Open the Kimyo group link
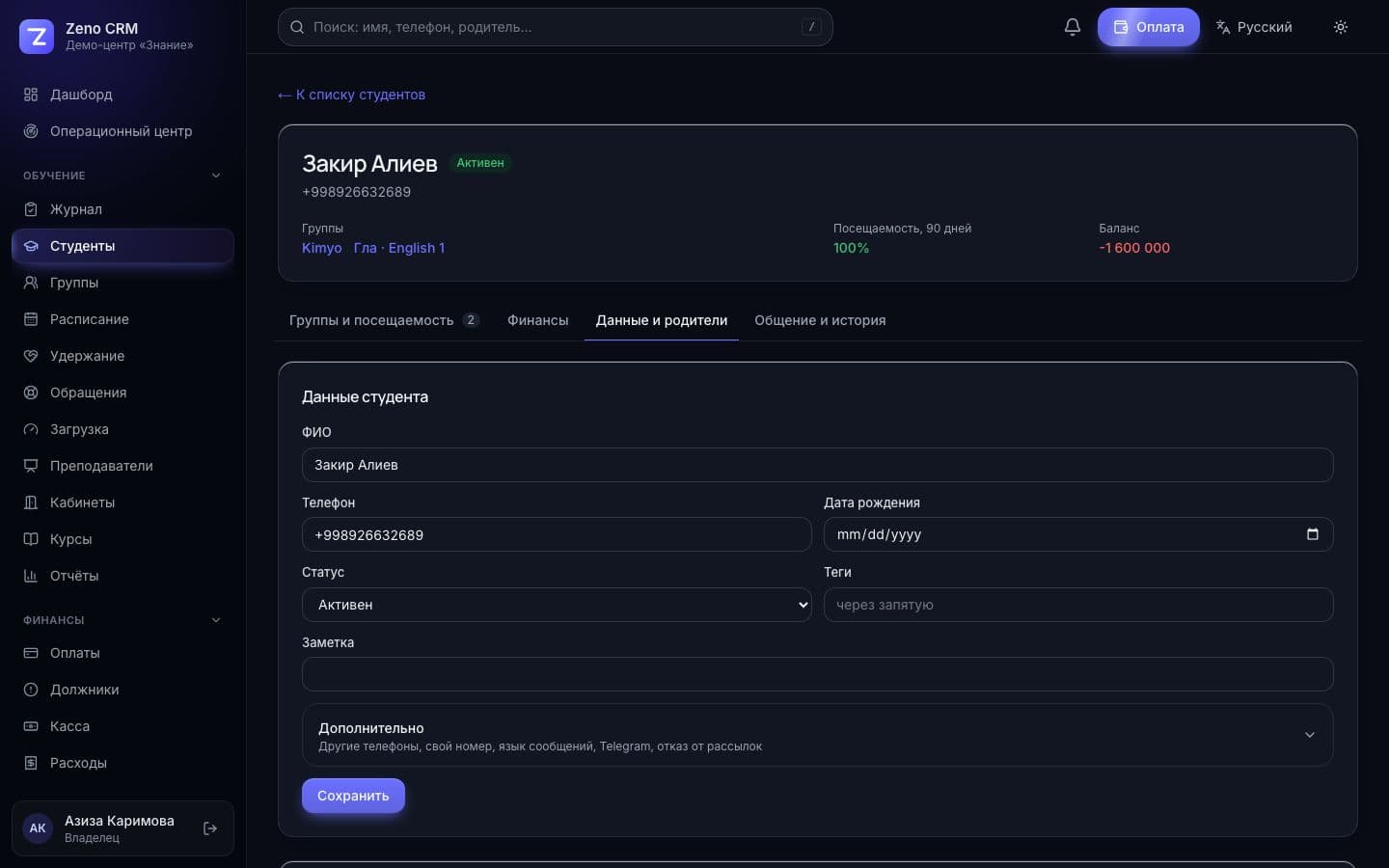Image resolution: width=1389 pixels, height=868 pixels. (322, 248)
